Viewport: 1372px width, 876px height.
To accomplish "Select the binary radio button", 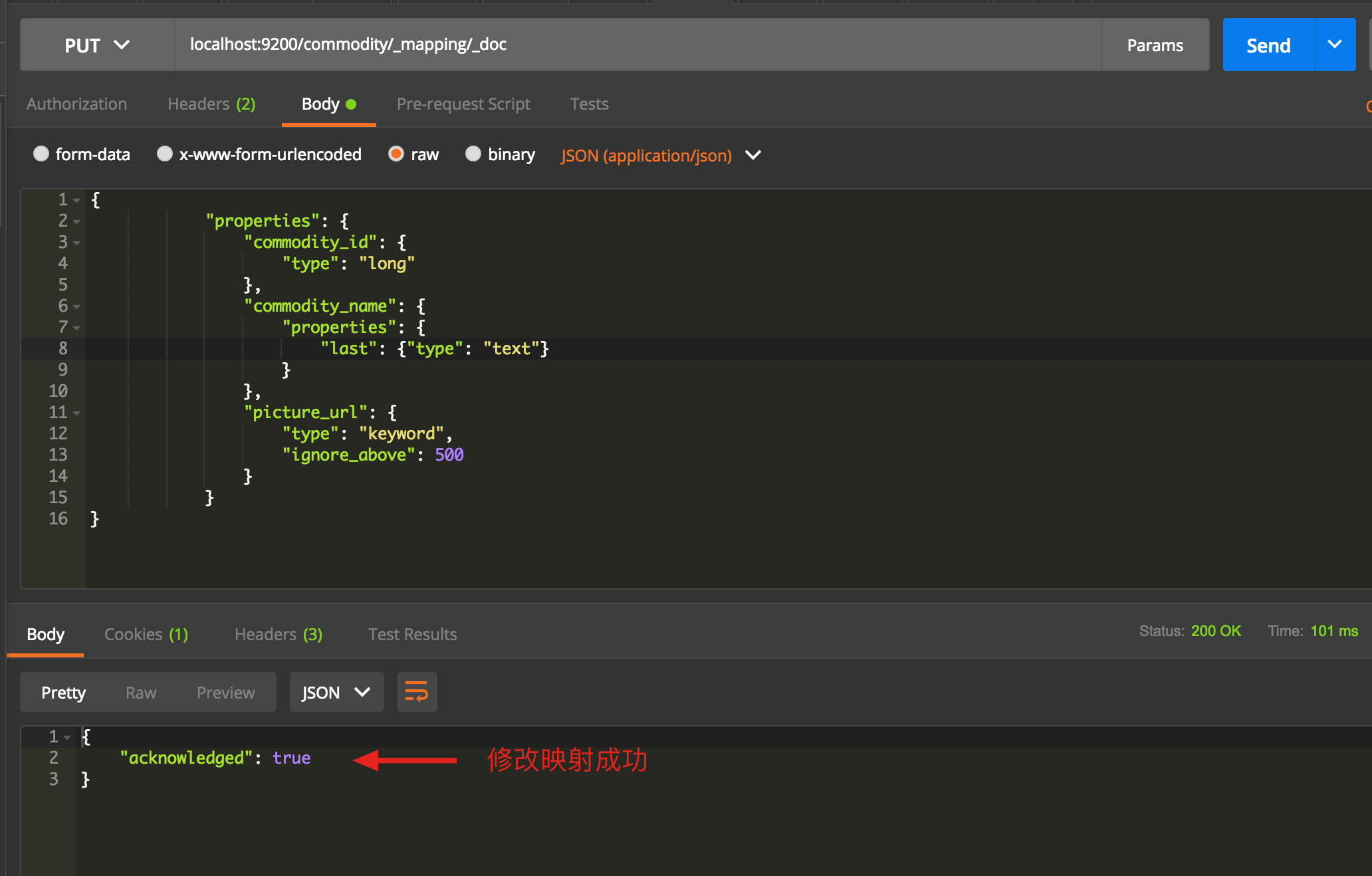I will tap(471, 154).
